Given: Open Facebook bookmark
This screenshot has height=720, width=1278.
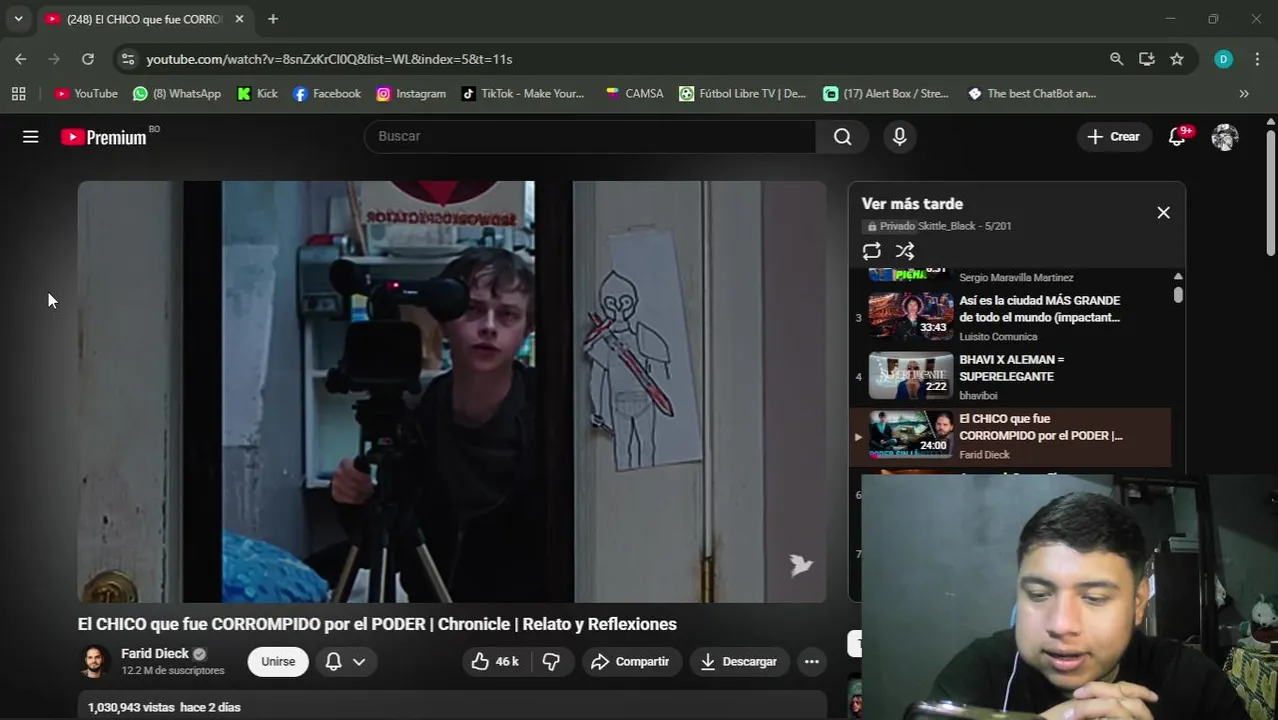Looking at the screenshot, I should tap(327, 93).
